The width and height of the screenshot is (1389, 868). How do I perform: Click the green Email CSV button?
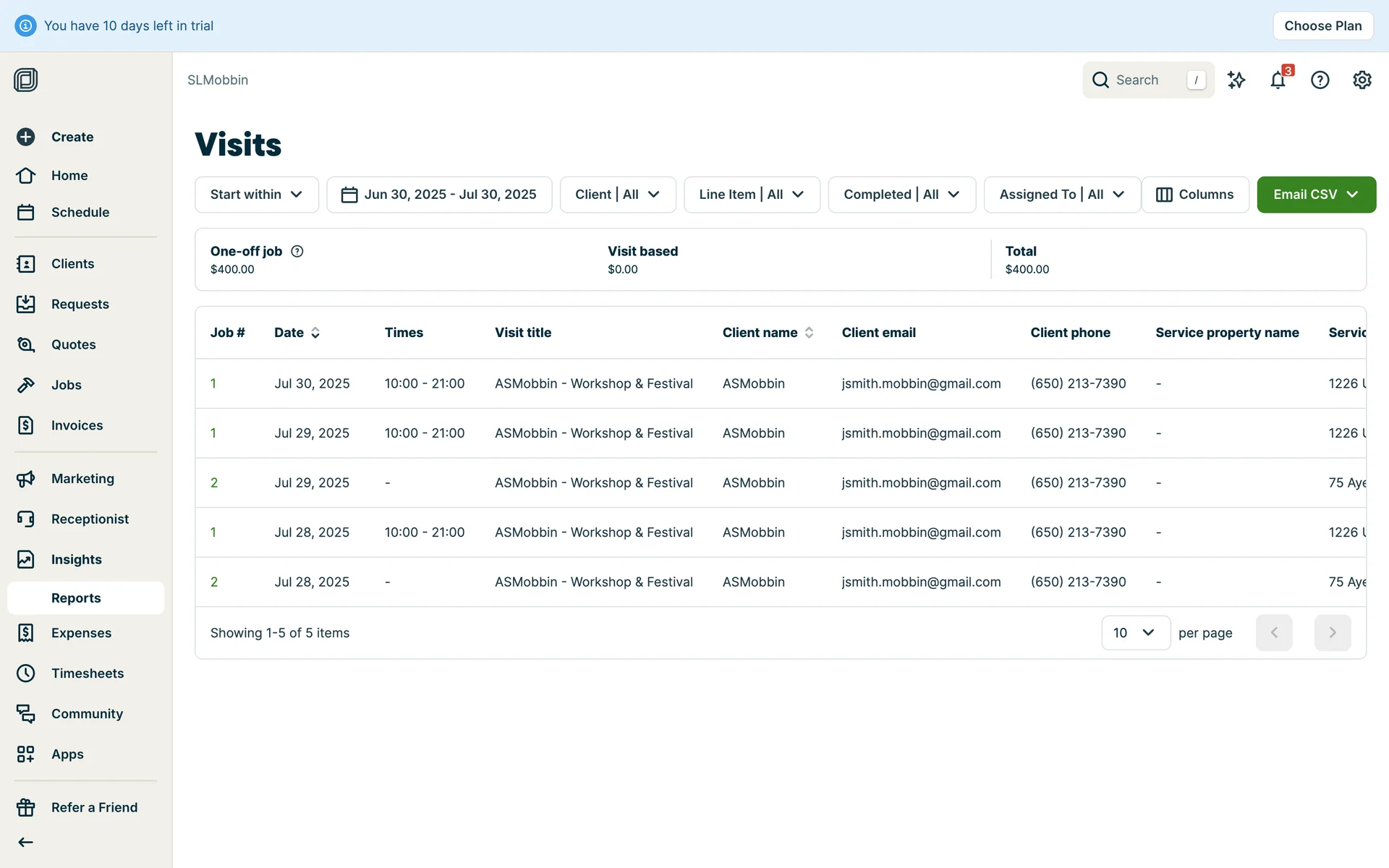tap(1315, 195)
